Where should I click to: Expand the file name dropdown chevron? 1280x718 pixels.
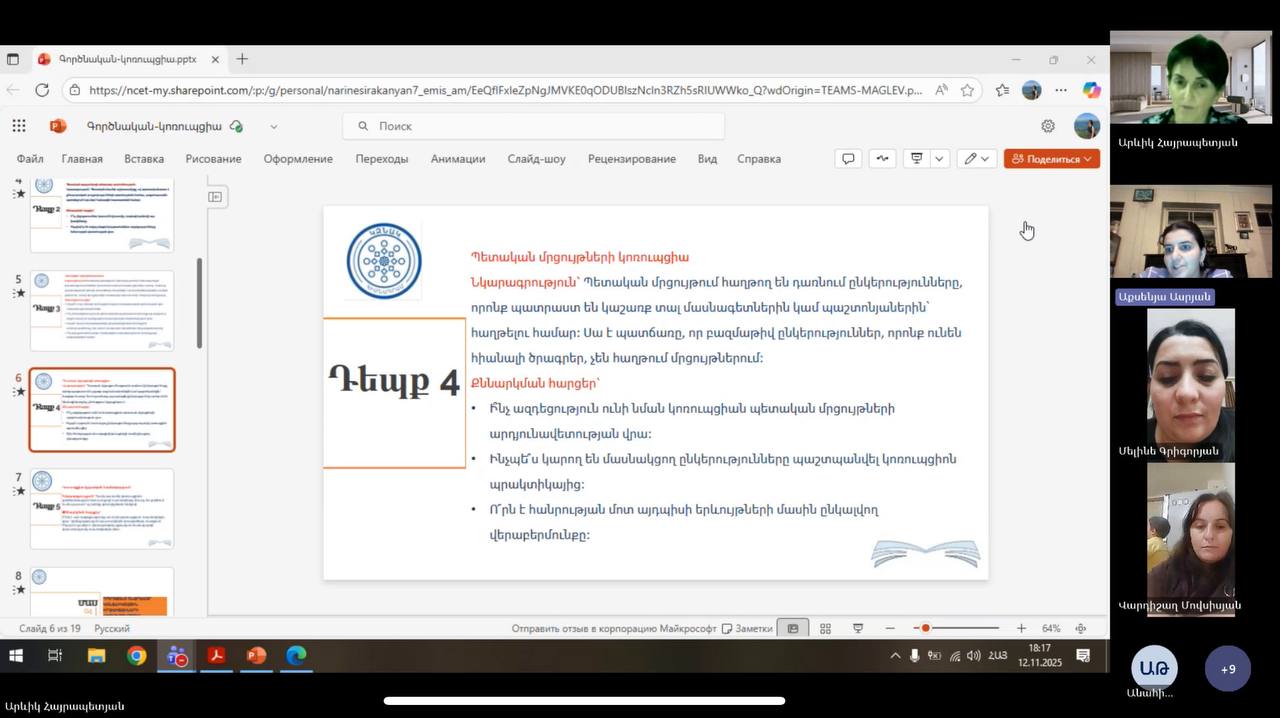point(273,127)
